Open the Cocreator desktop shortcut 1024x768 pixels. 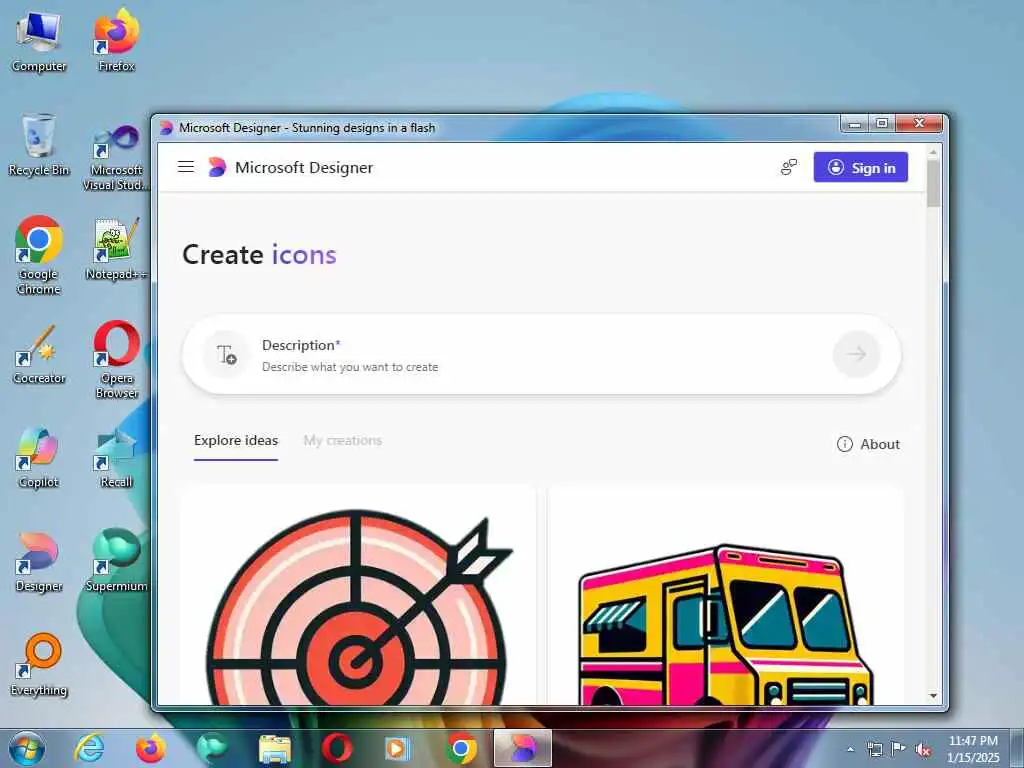[39, 354]
